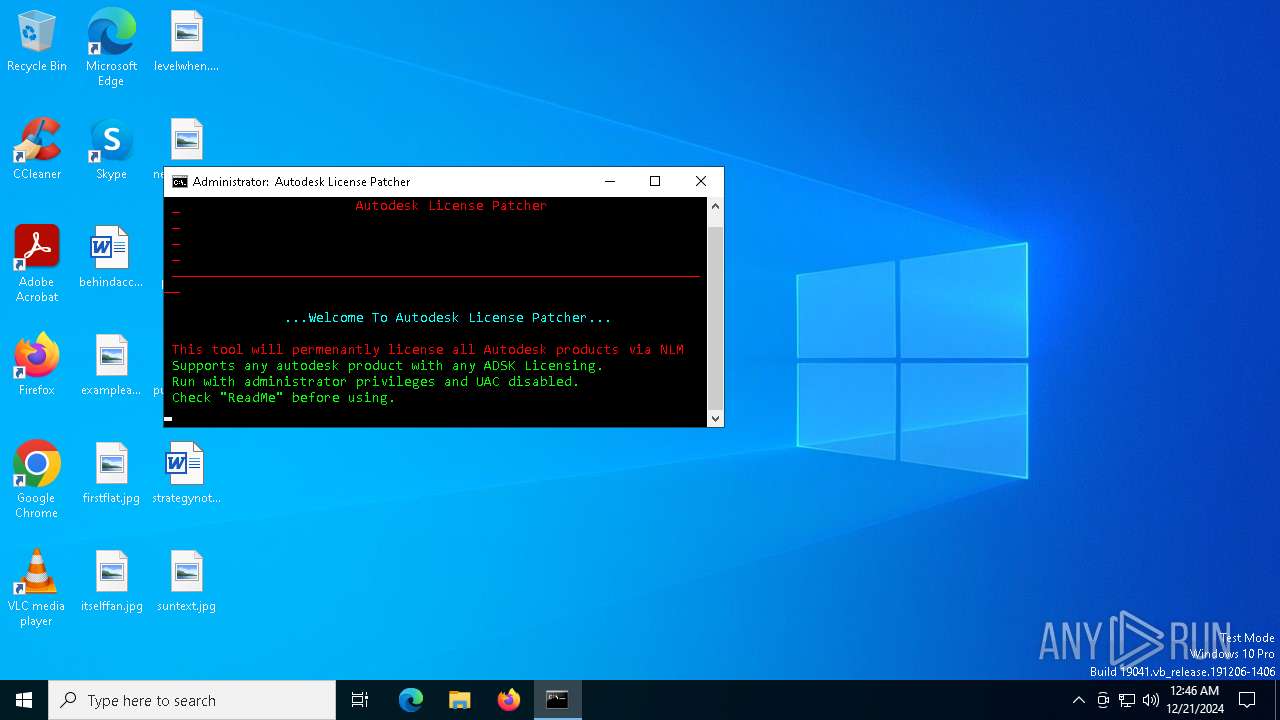The image size is (1280, 720).
Task: Click the line about permanently licensing via NLM
Action: click(428, 350)
